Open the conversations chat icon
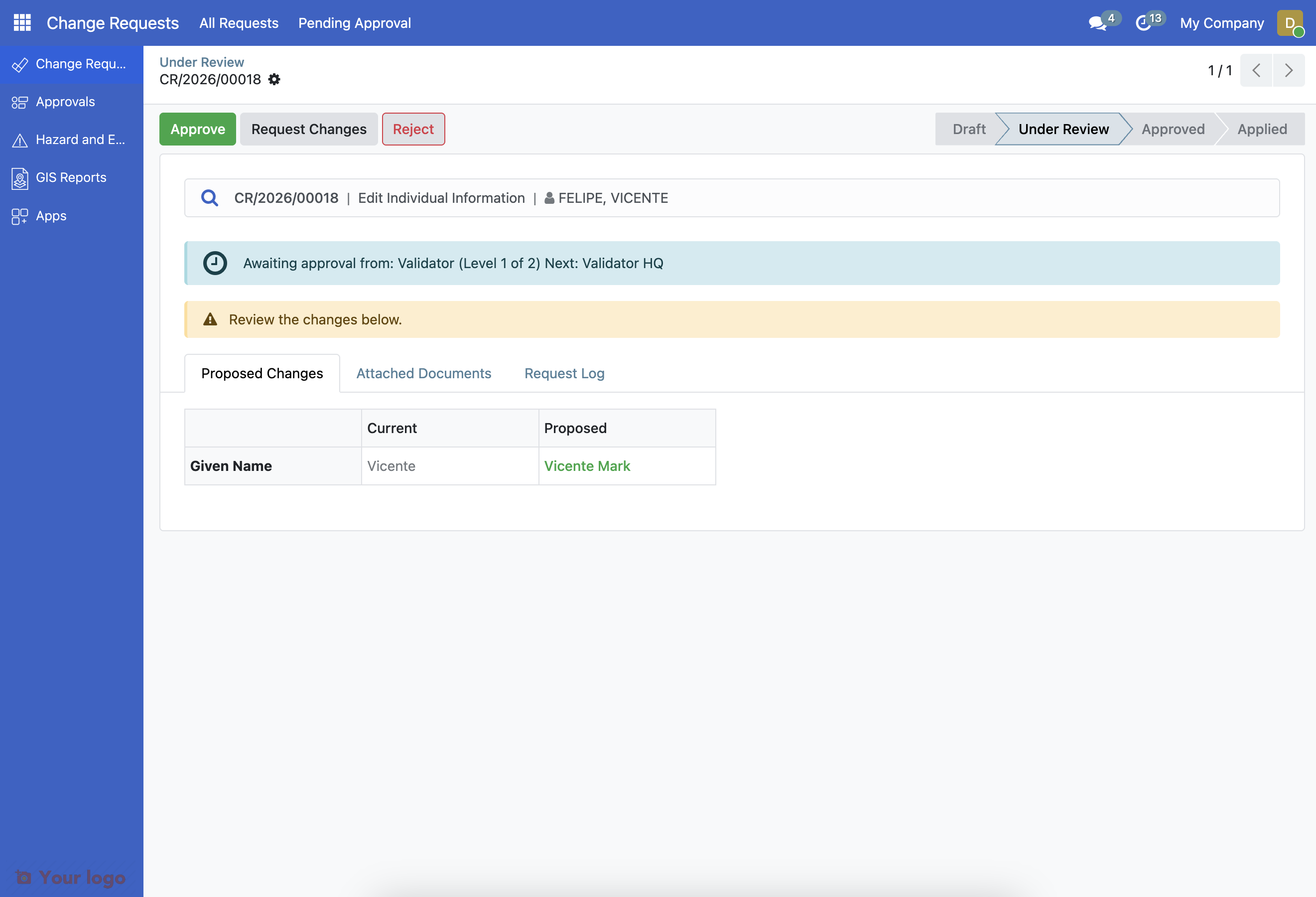This screenshot has width=1316, height=897. point(1097,23)
